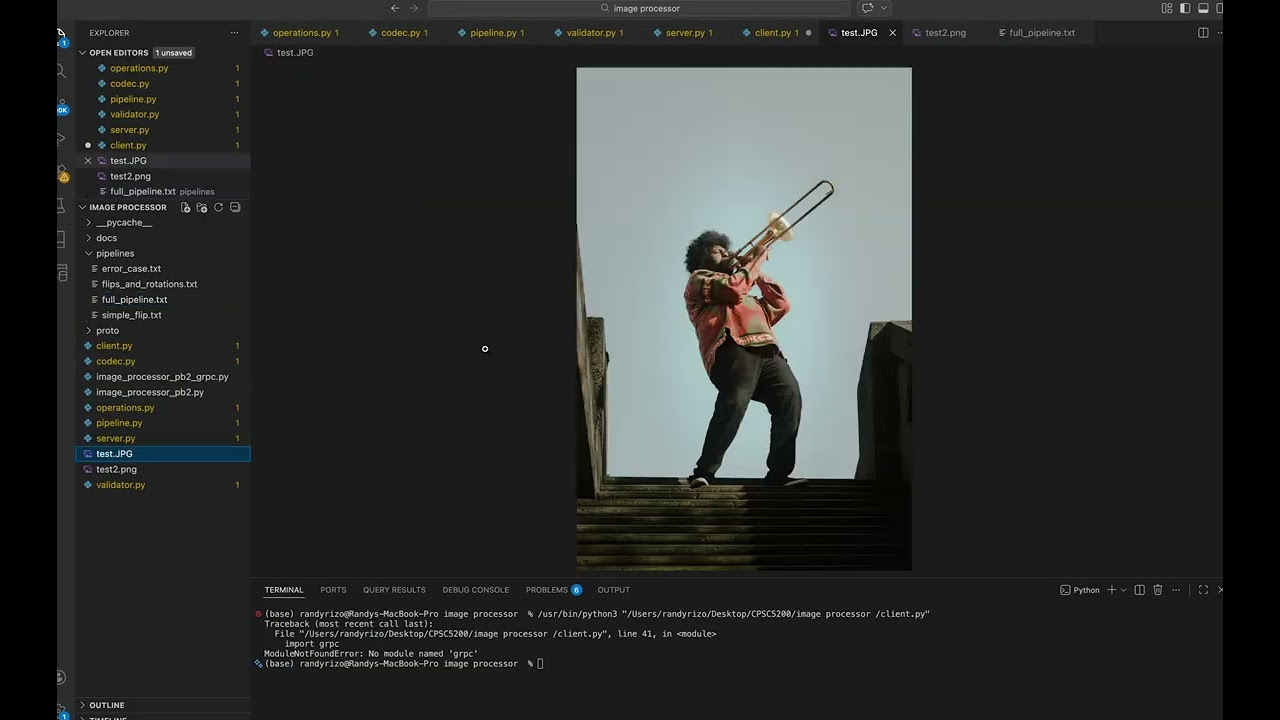
Task: Open the Query Results panel tab
Action: [x=394, y=590]
